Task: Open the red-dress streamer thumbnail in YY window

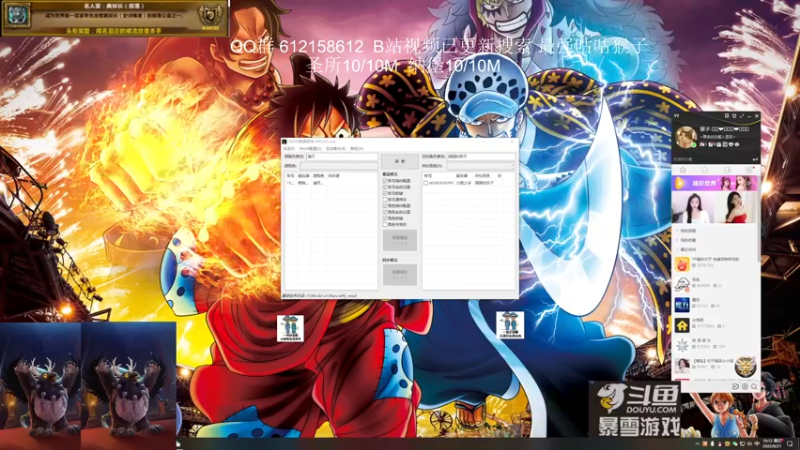Action: (x=736, y=207)
